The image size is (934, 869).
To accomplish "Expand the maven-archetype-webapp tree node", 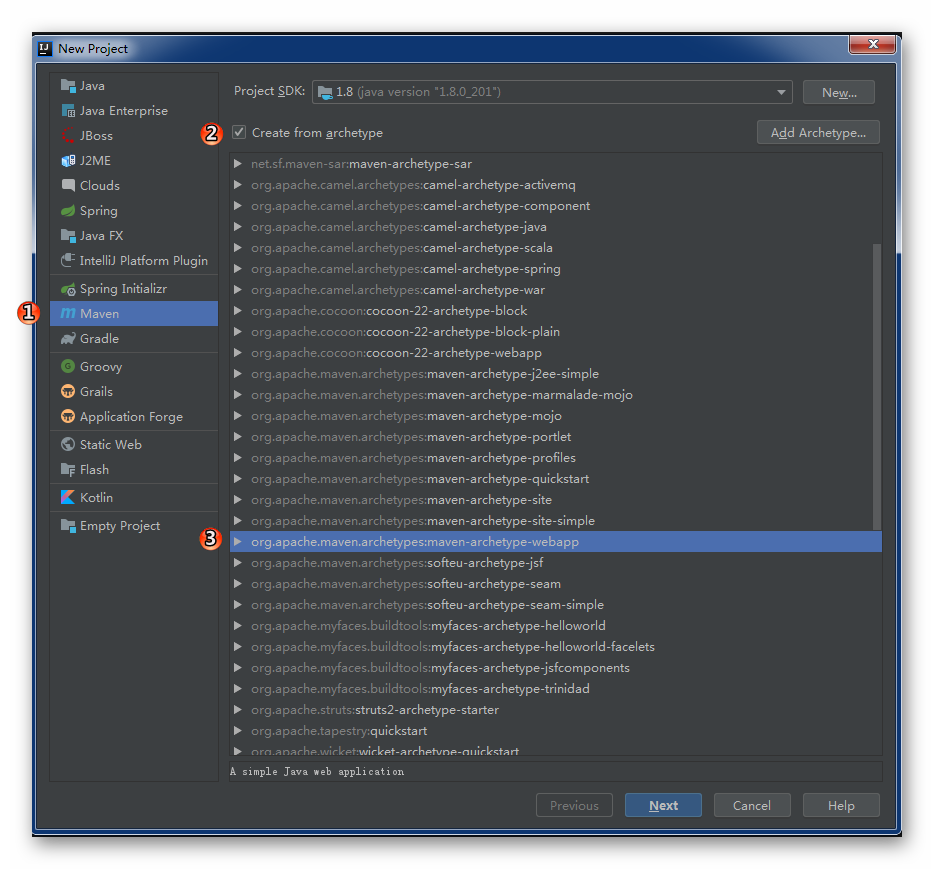I will coord(237,541).
